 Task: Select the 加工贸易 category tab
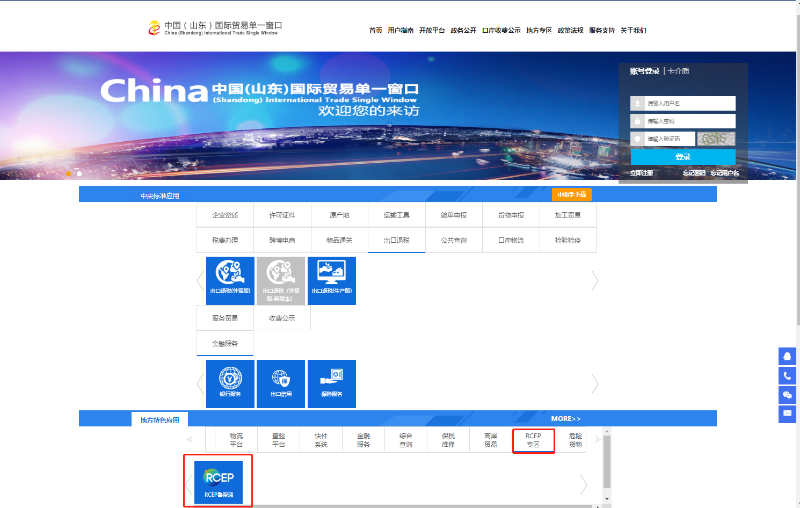tap(568, 215)
